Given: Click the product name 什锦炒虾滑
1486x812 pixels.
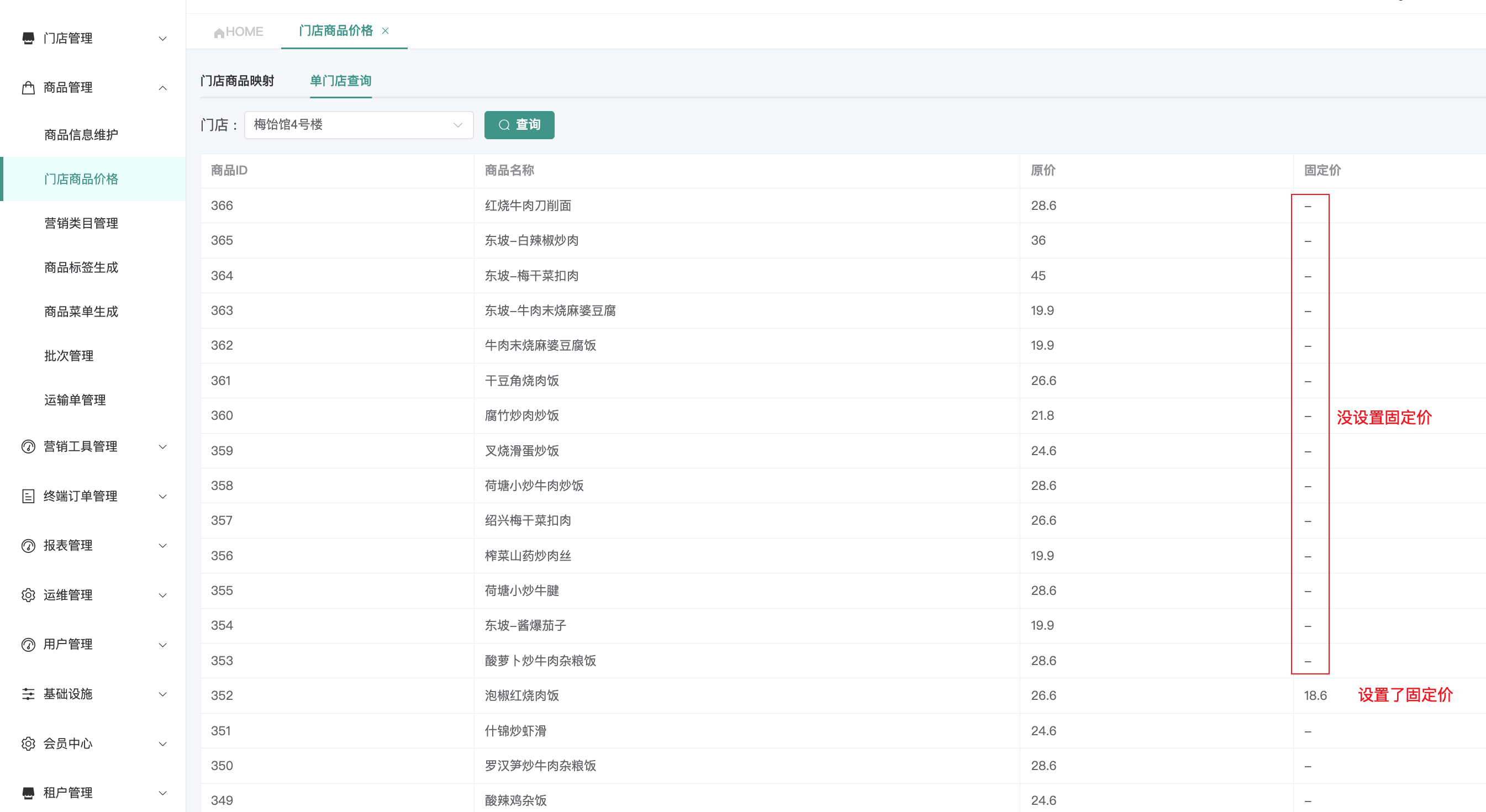Looking at the screenshot, I should click(515, 731).
